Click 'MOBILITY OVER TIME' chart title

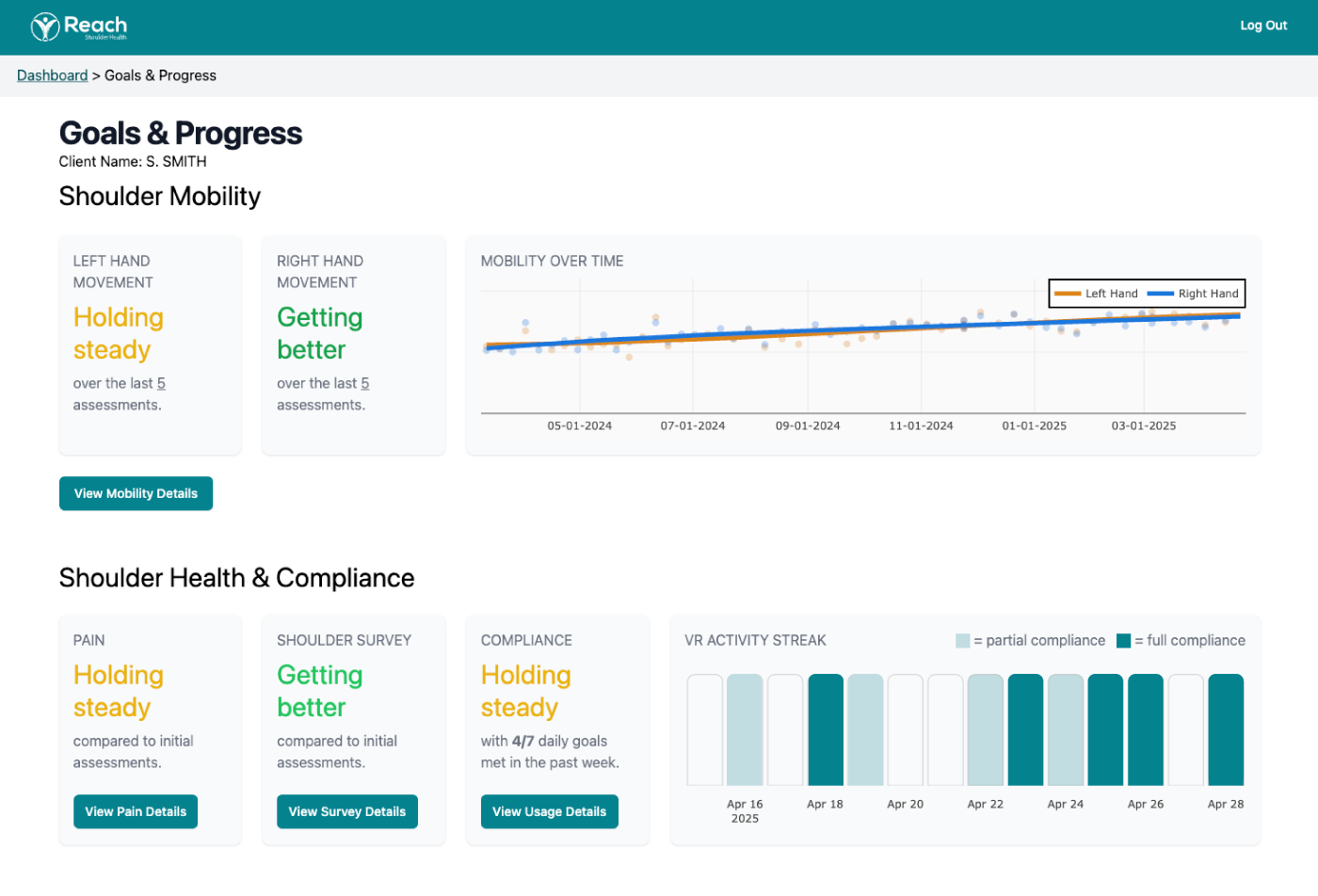(553, 262)
